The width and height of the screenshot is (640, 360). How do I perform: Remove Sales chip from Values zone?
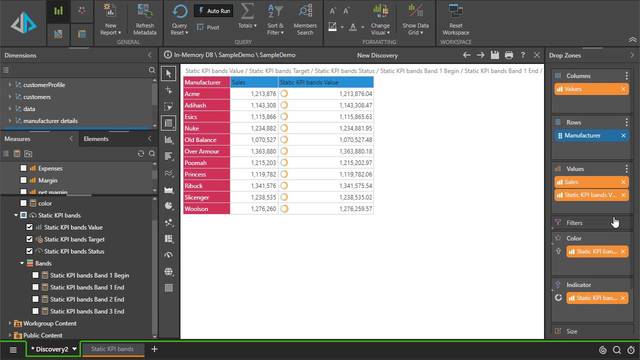point(623,182)
